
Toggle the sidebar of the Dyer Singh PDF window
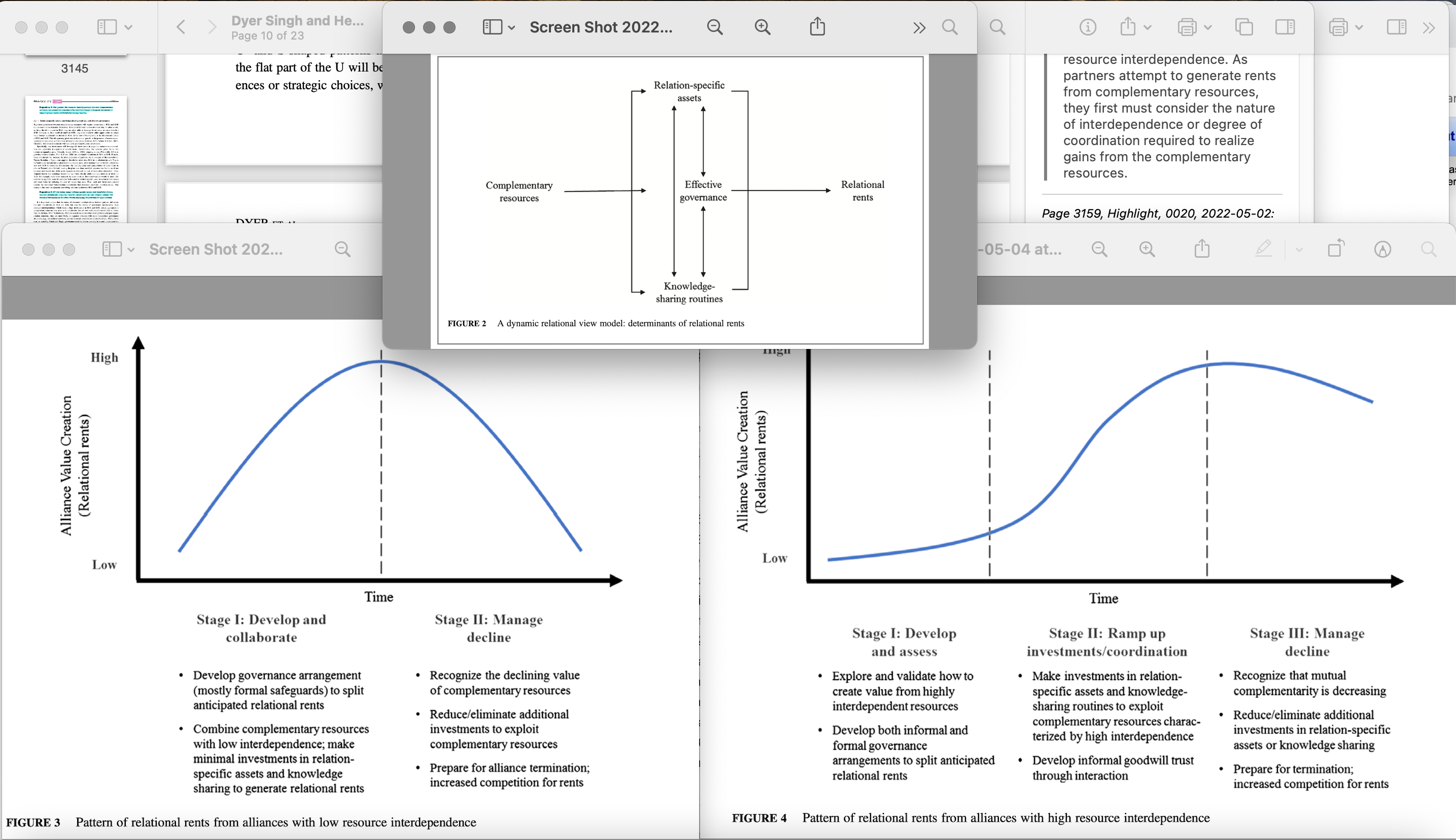tap(107, 27)
